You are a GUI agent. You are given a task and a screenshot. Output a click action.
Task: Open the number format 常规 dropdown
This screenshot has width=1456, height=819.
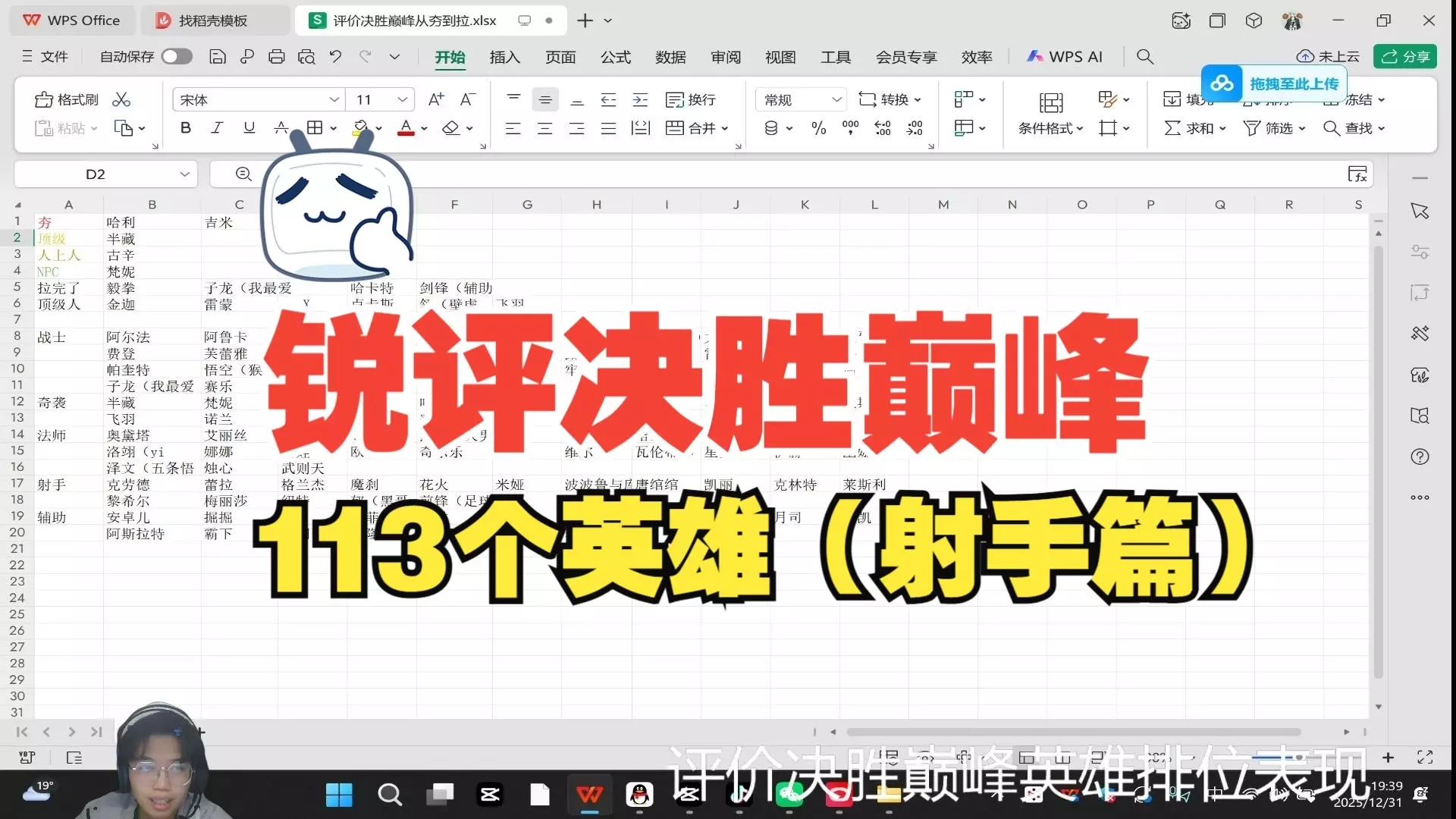(836, 99)
